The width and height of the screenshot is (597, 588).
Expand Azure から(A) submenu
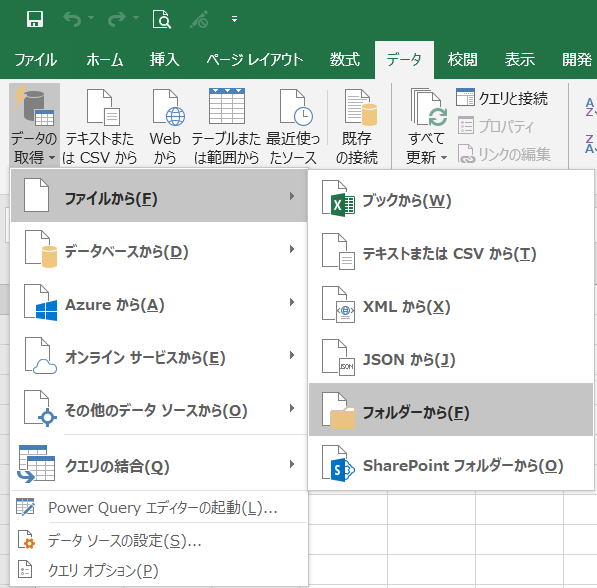tap(159, 305)
